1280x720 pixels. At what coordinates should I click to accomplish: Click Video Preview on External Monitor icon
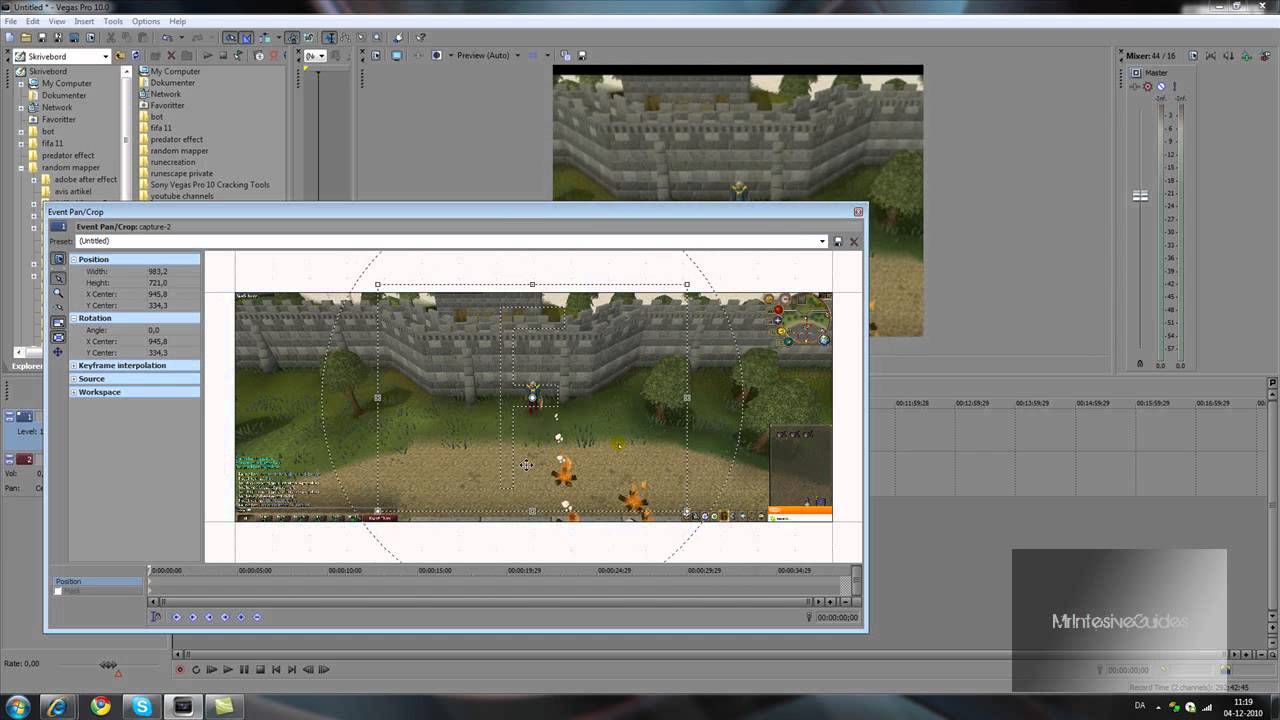[397, 56]
